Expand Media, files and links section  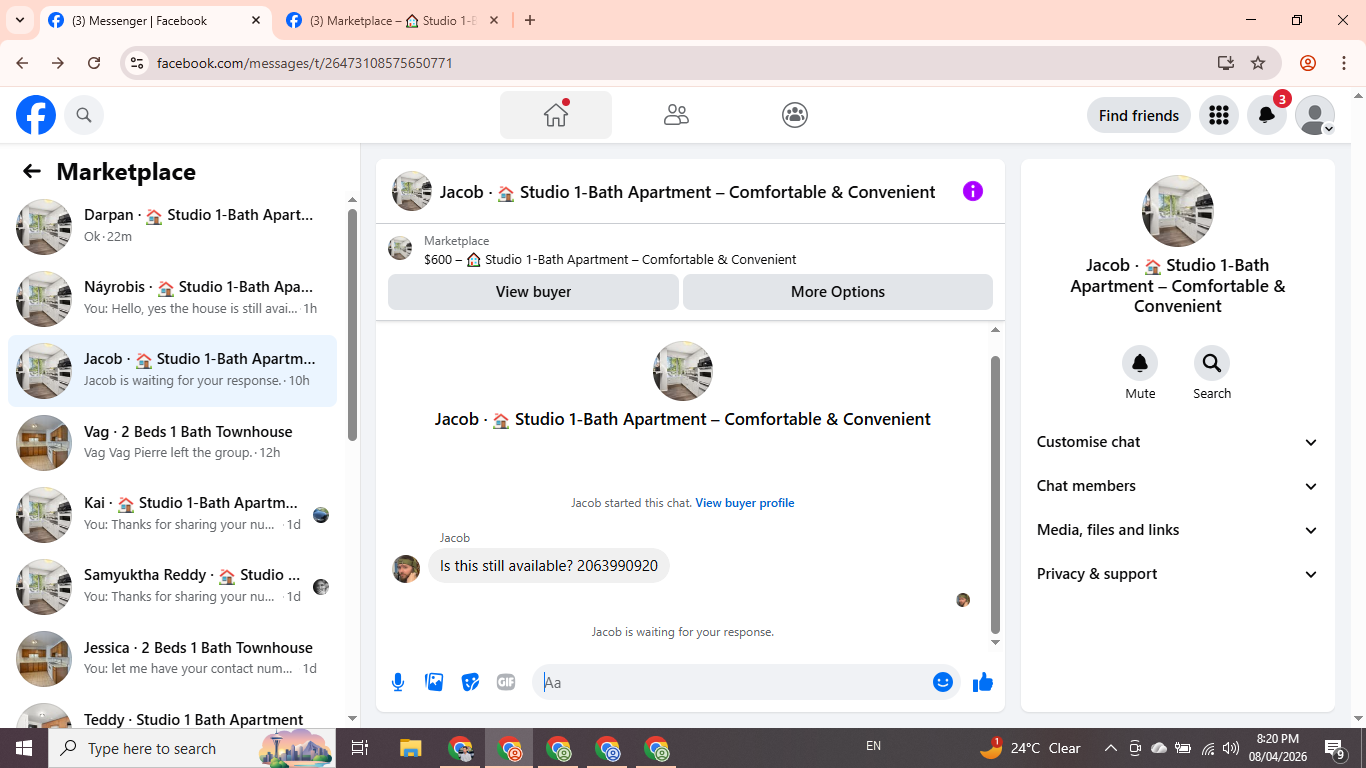(x=1178, y=530)
